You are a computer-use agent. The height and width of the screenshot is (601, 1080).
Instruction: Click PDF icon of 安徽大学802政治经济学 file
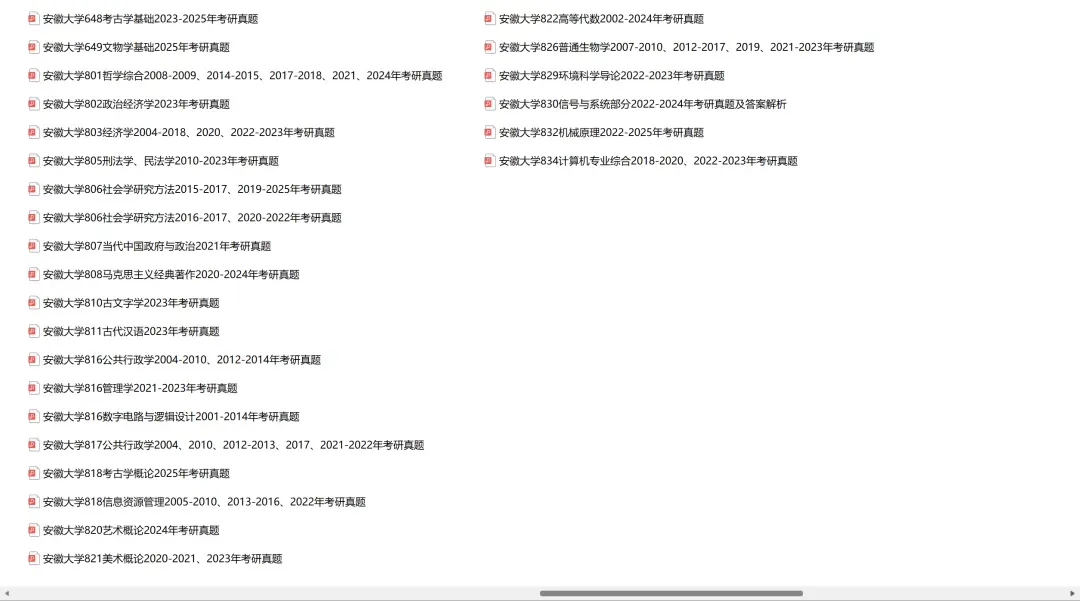(x=33, y=104)
